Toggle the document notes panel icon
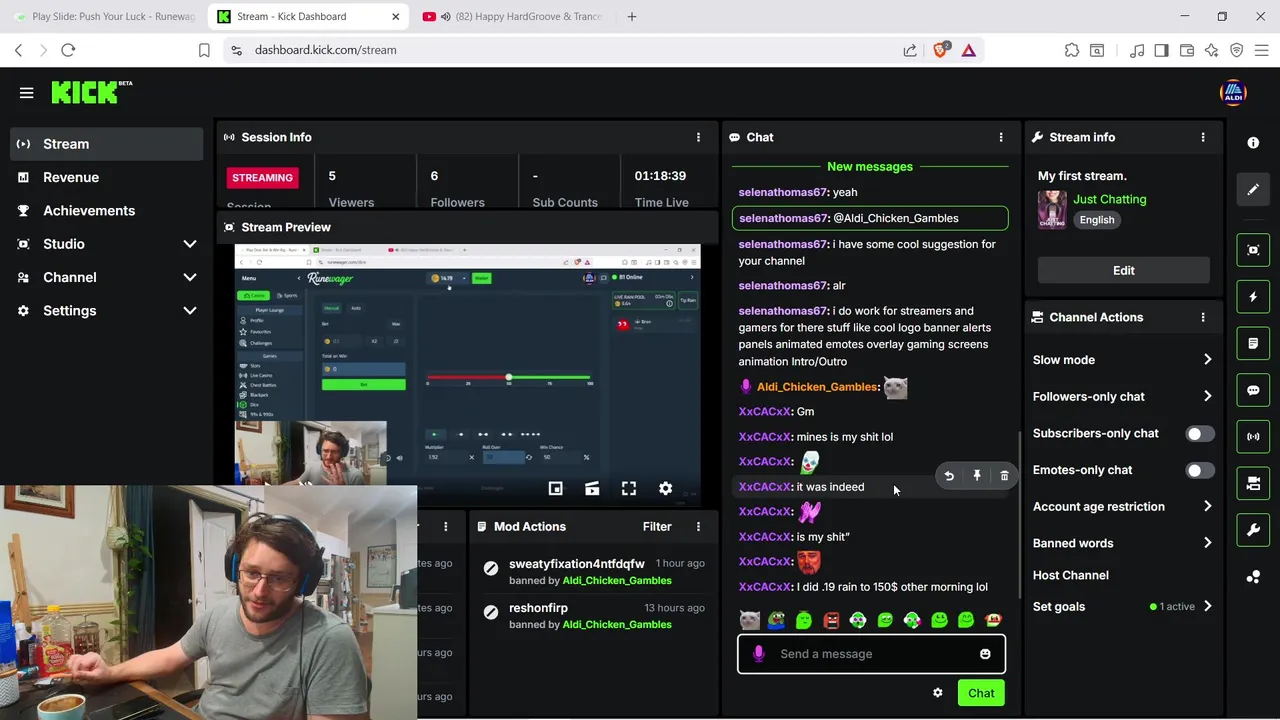 (1253, 344)
